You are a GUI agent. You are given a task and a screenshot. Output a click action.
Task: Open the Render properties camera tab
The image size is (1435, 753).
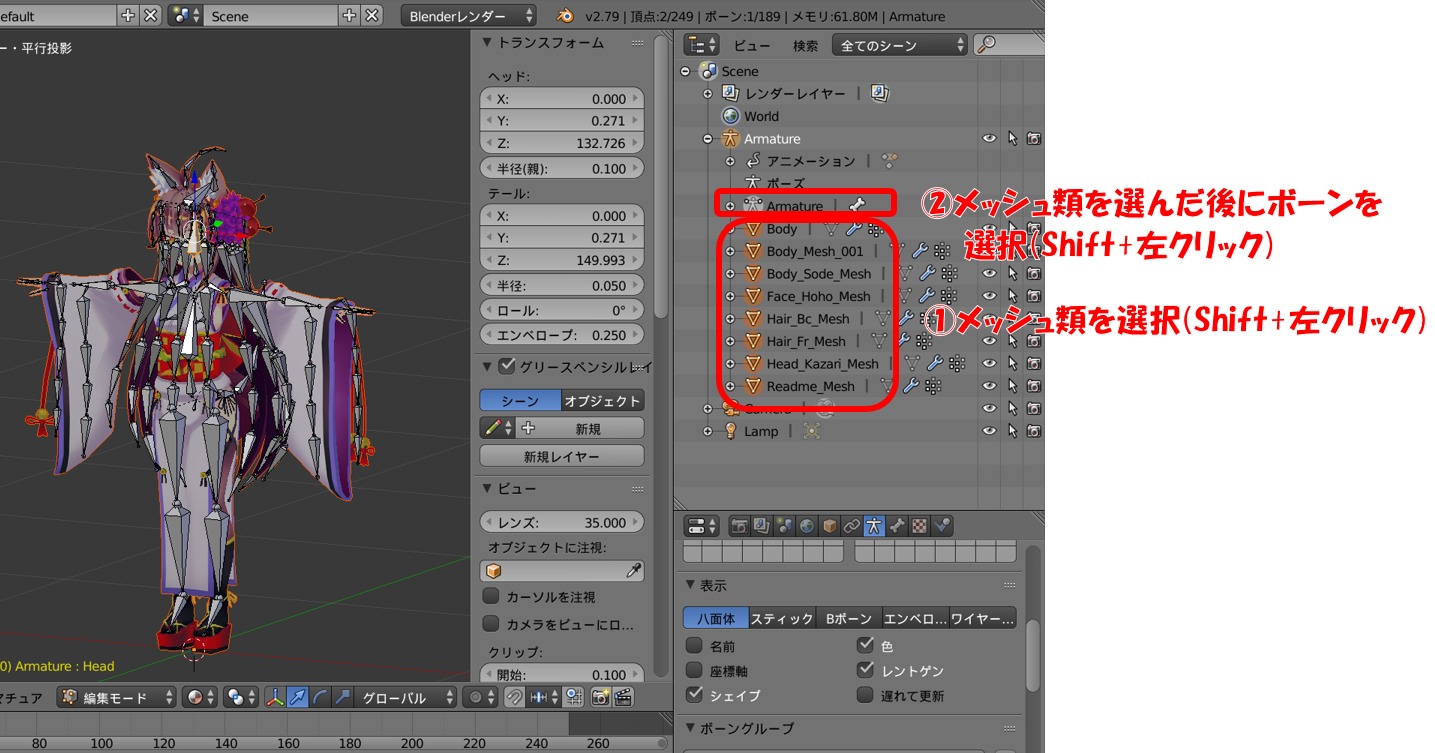click(740, 526)
